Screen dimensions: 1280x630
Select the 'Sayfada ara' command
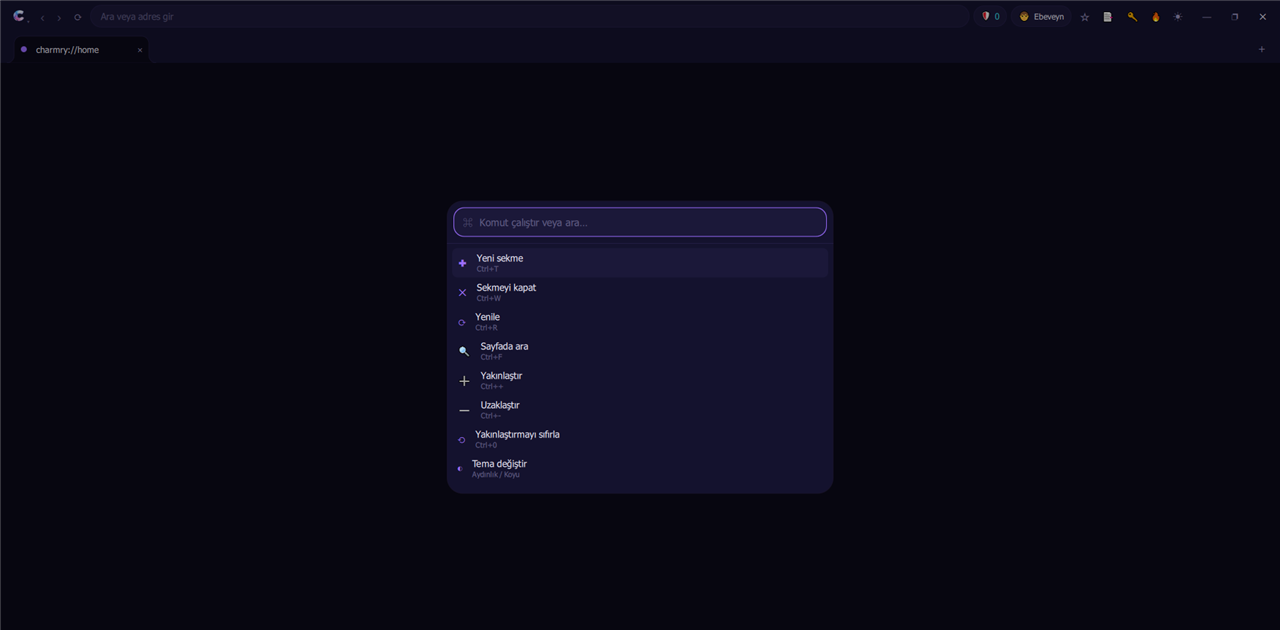[640, 351]
